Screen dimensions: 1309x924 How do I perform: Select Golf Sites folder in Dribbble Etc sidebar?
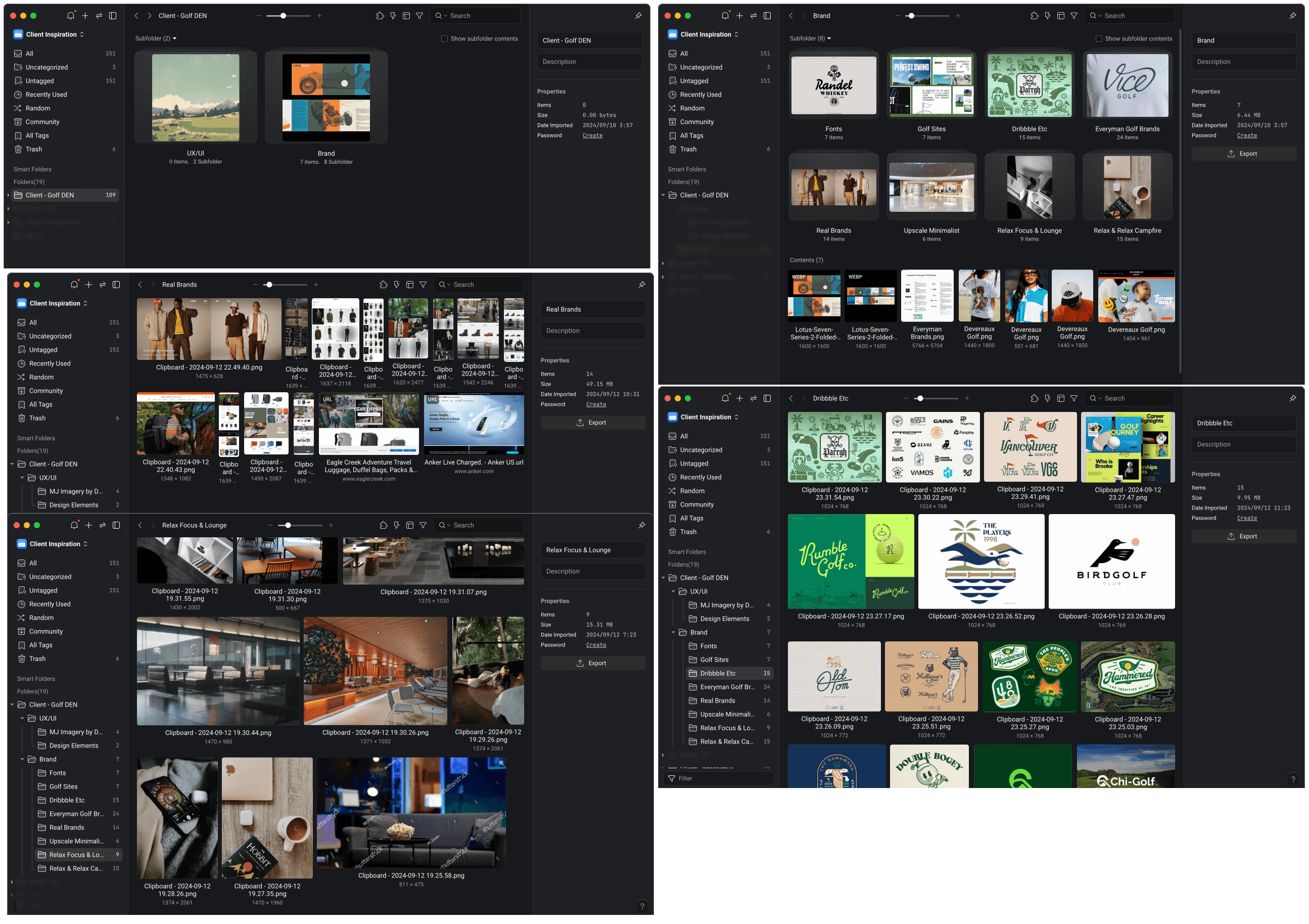730,660
